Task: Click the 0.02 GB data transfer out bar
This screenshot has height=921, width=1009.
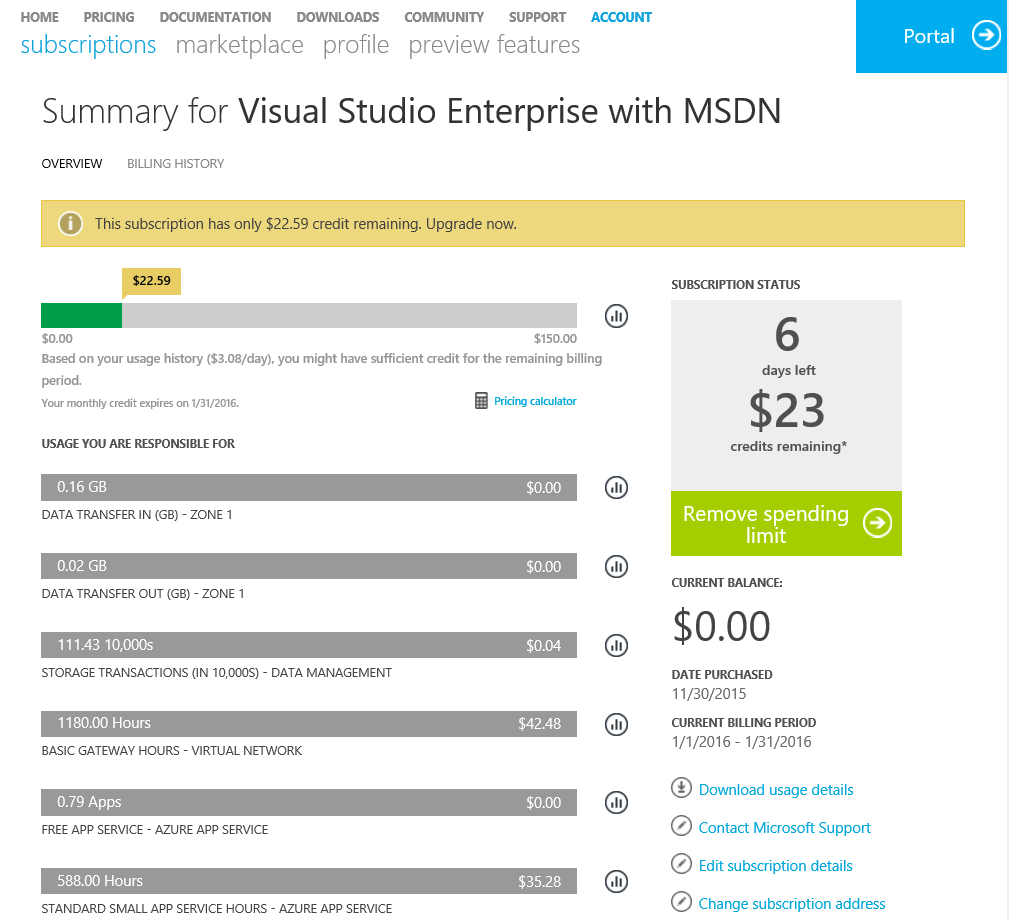Action: (309, 566)
